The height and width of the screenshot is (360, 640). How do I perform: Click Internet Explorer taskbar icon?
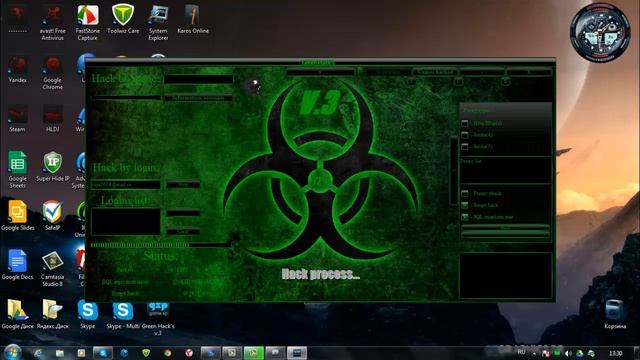coord(38,353)
